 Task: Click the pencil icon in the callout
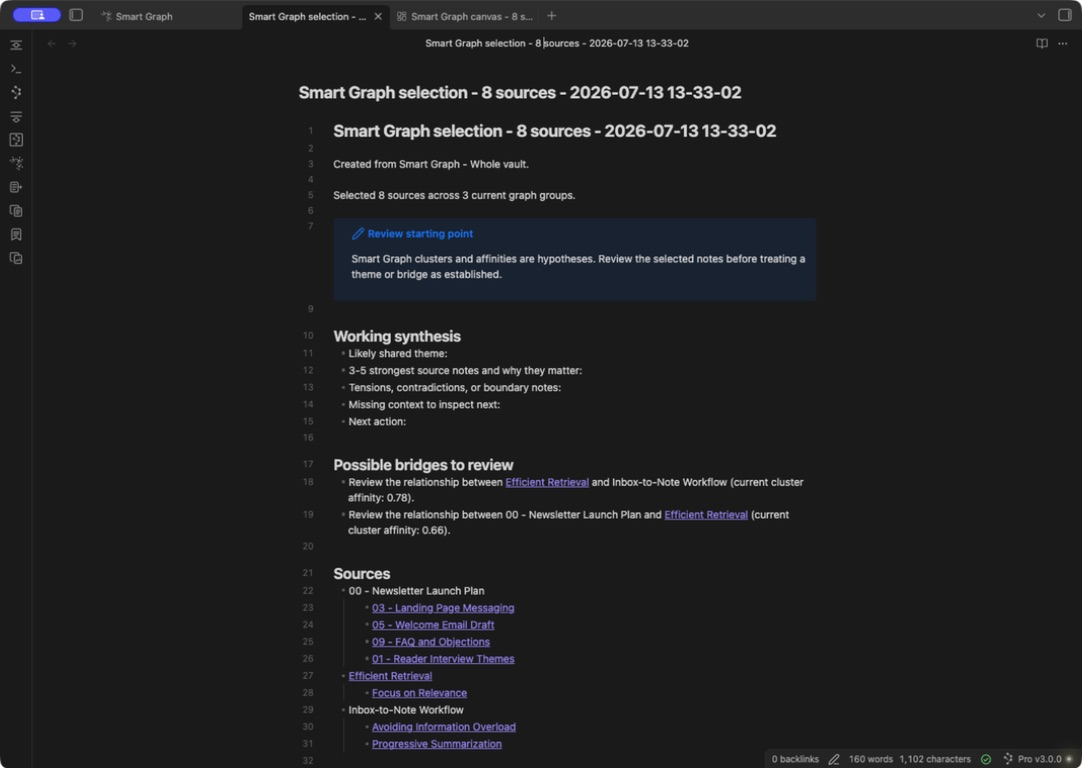pyautogui.click(x=357, y=234)
